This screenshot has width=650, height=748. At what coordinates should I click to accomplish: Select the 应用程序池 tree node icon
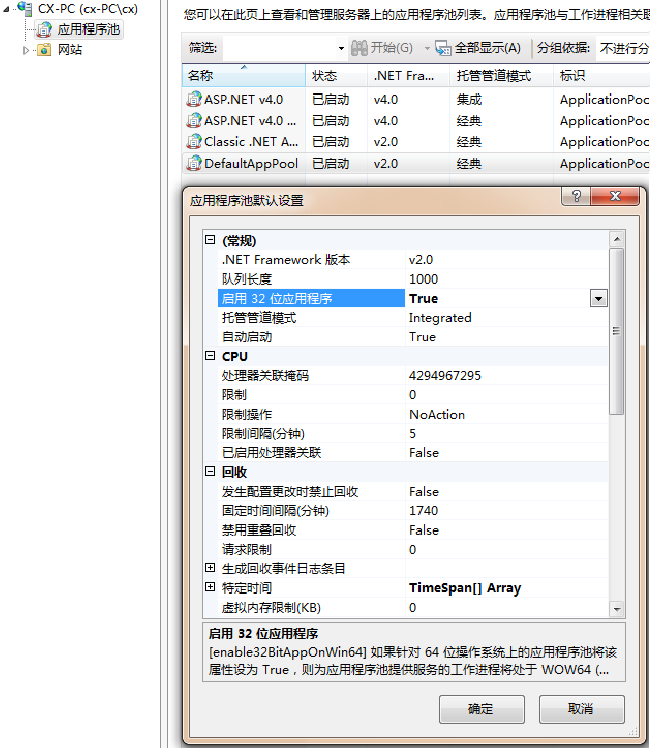[x=44, y=30]
